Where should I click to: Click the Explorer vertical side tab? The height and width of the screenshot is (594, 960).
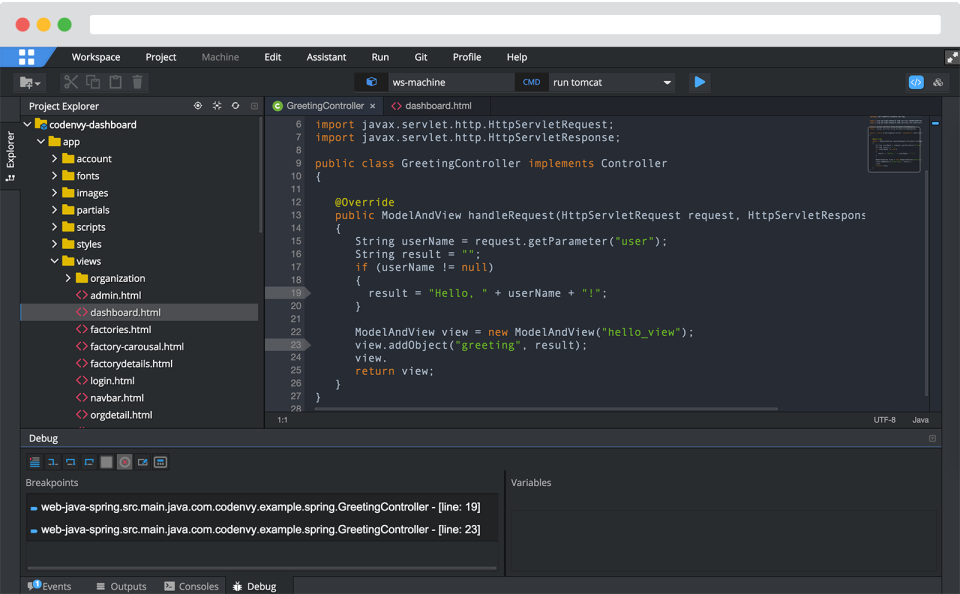click(10, 156)
